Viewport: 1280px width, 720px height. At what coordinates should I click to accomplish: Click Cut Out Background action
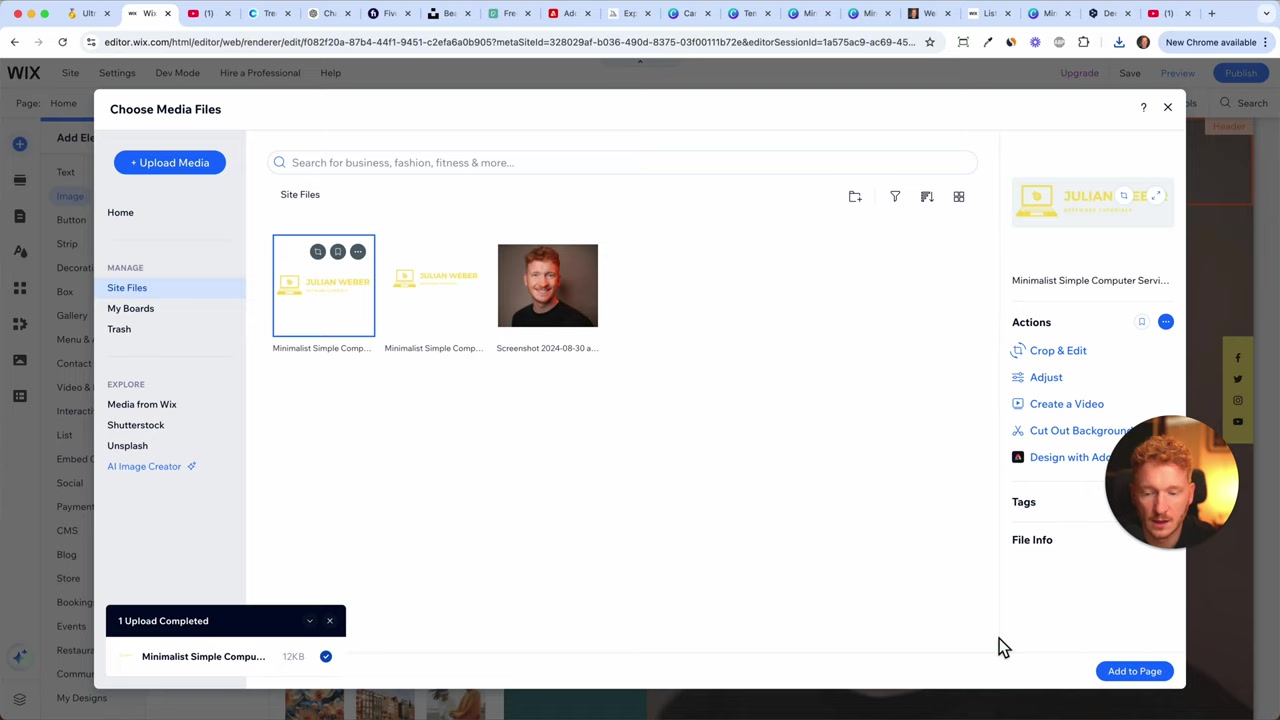click(x=1072, y=431)
